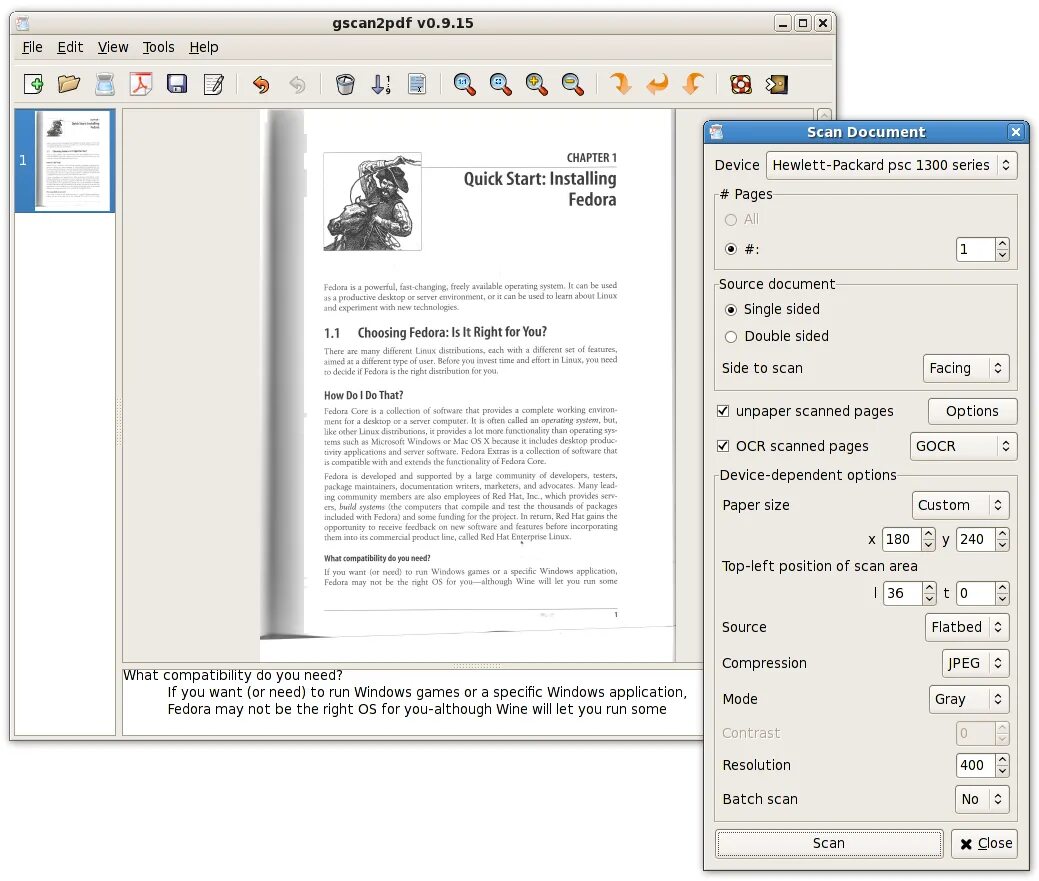Open the Side to scan 'Facing' dropdown
This screenshot has width=1039, height=881.
coord(965,368)
